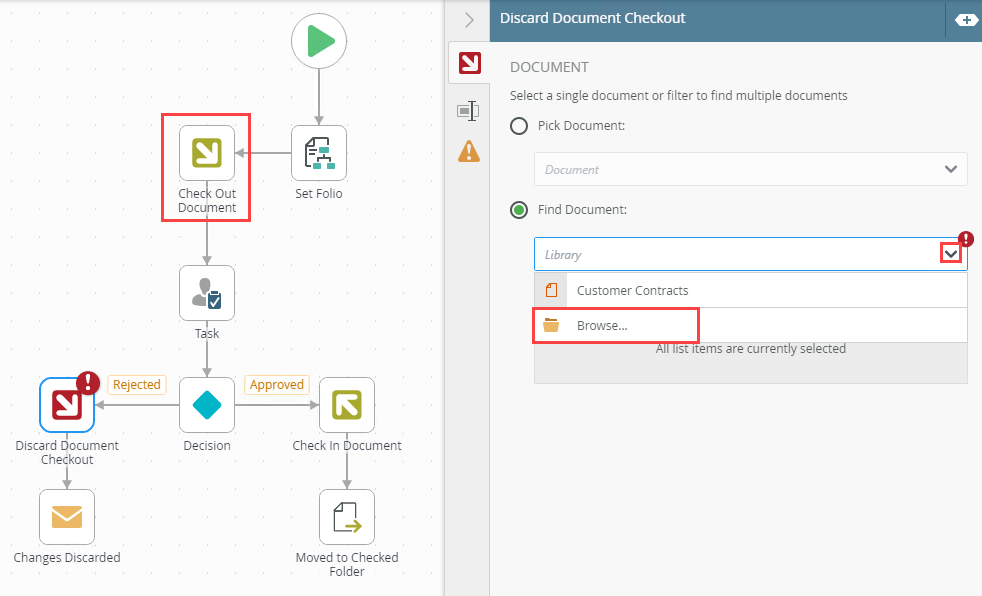
Task: Click the Start node play icon
Action: pyautogui.click(x=319, y=42)
